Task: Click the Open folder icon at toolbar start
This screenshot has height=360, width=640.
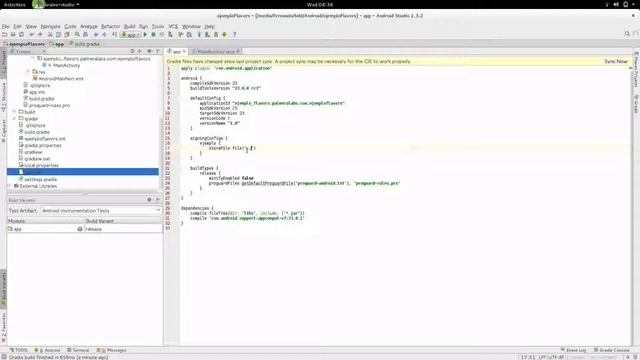Action: tap(4, 35)
